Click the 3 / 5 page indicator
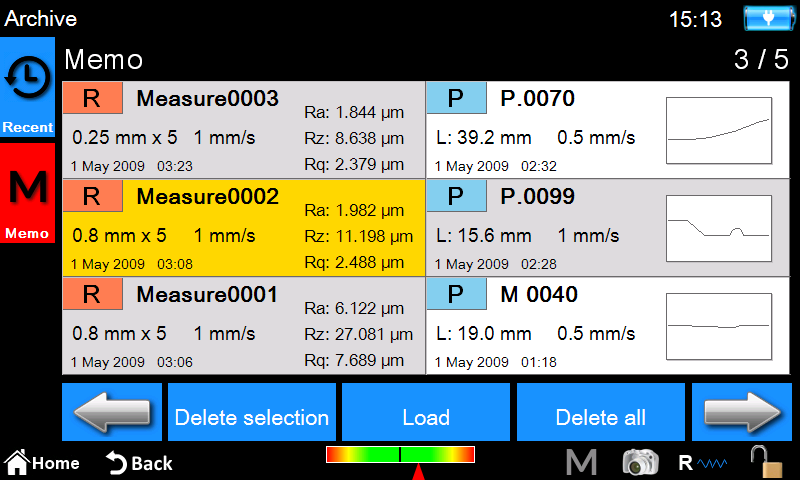 coord(761,59)
